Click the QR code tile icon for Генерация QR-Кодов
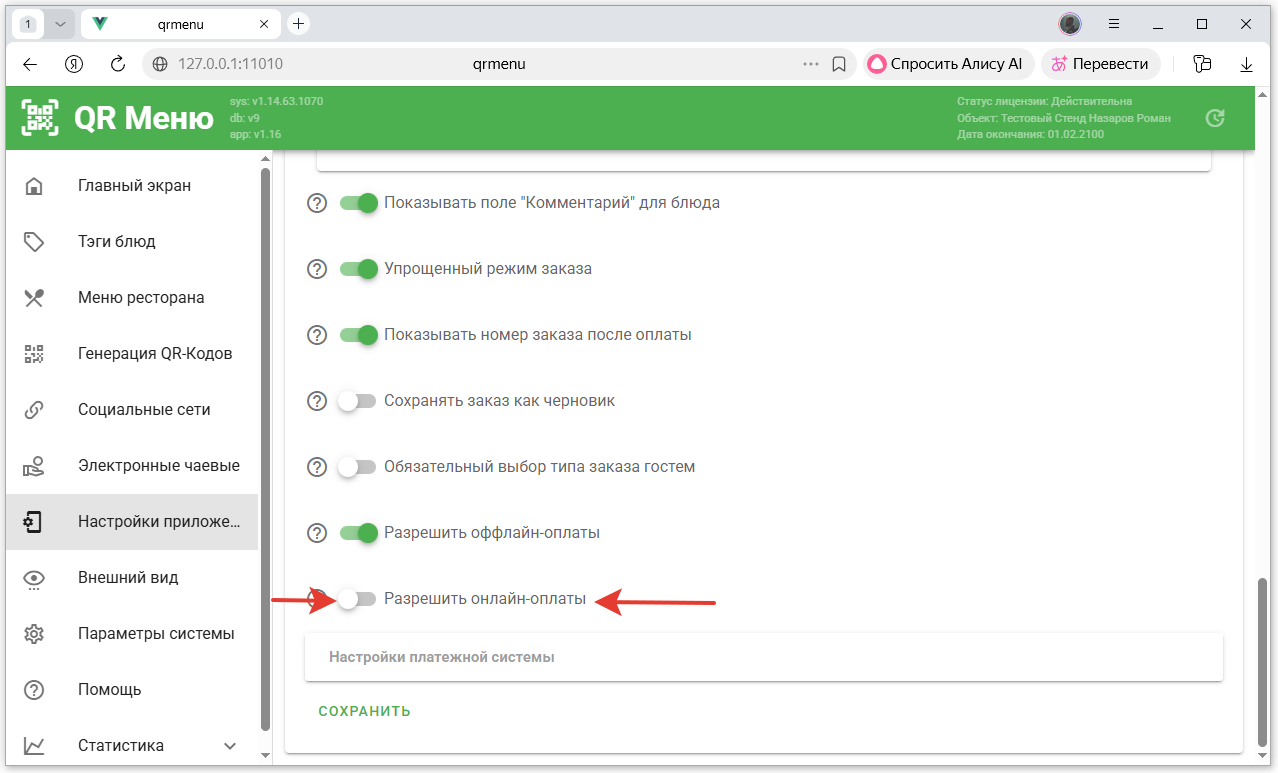 coord(34,354)
